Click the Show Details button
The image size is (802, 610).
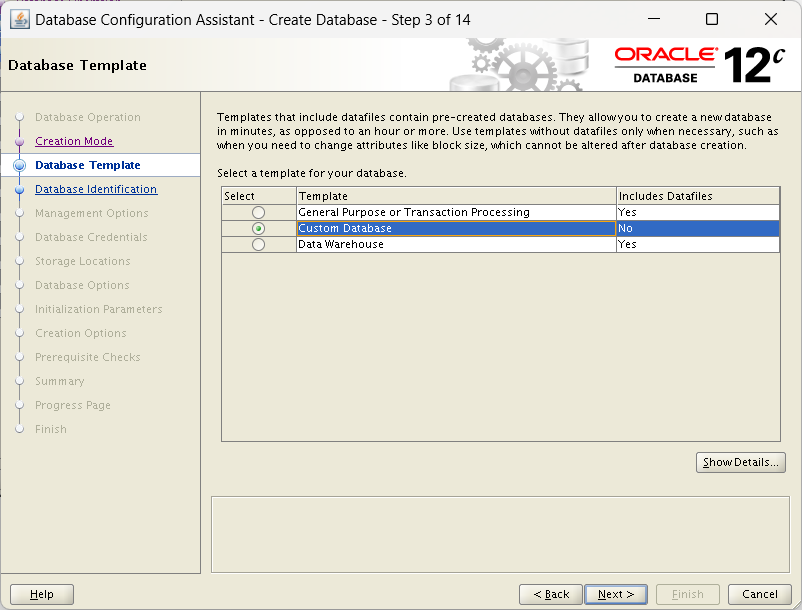[741, 462]
